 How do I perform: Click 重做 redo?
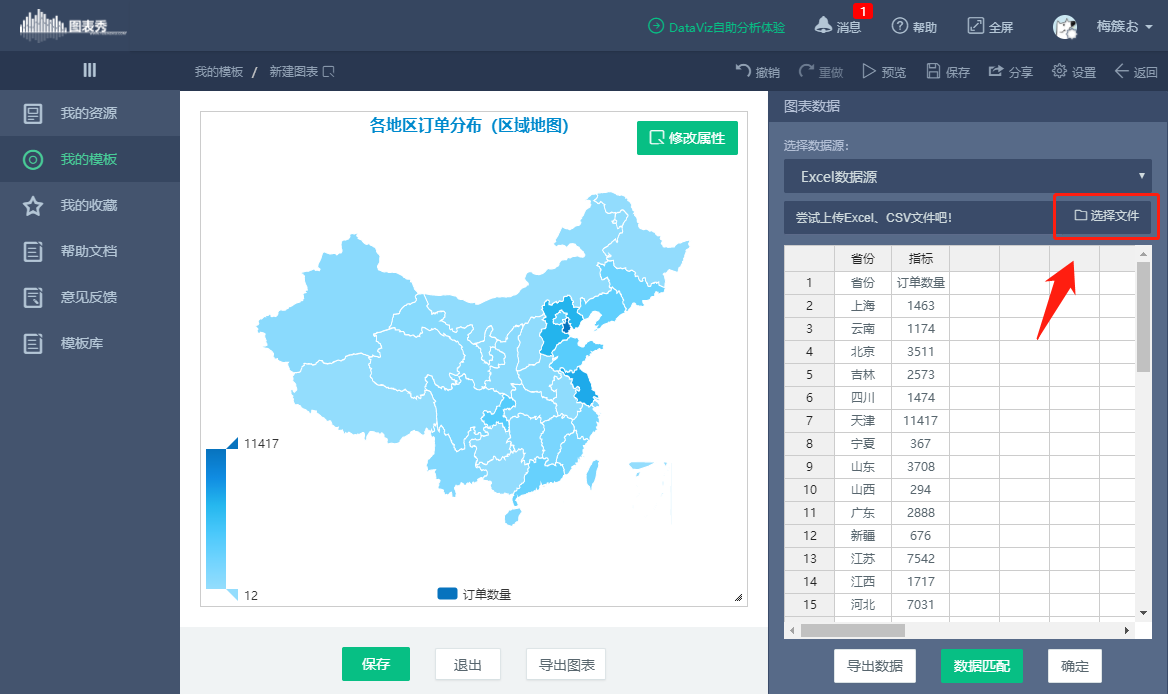[821, 71]
